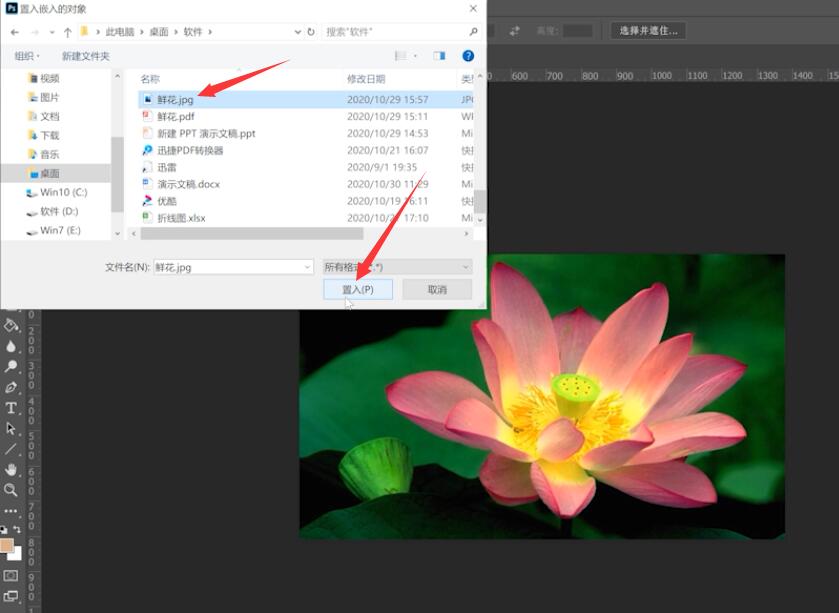
Task: Select the Blur tool
Action: tap(11, 346)
